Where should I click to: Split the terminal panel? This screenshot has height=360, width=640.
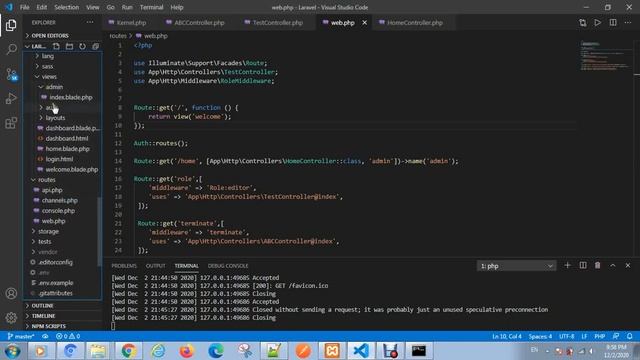click(x=583, y=265)
